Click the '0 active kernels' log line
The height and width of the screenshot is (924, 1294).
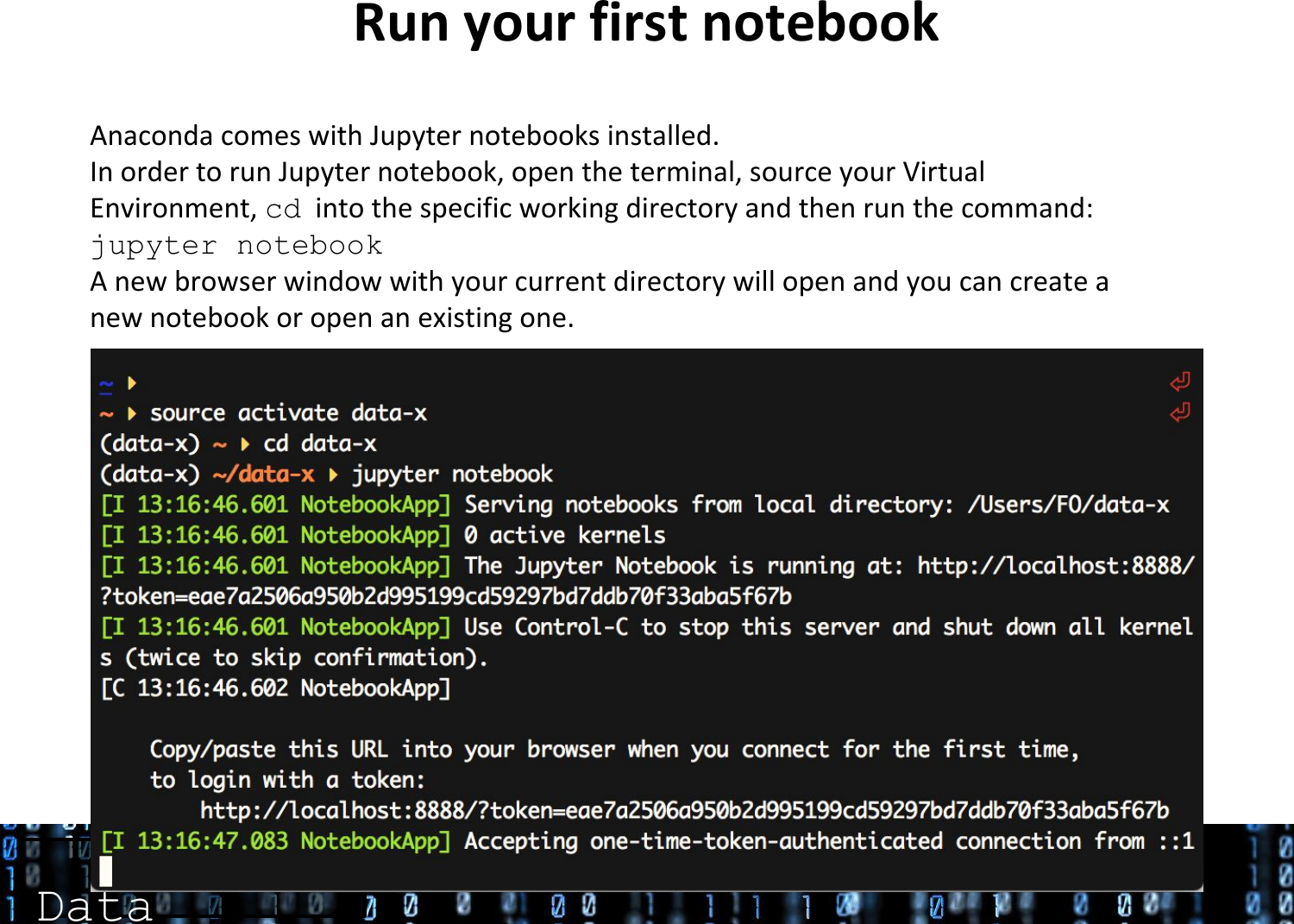(383, 535)
